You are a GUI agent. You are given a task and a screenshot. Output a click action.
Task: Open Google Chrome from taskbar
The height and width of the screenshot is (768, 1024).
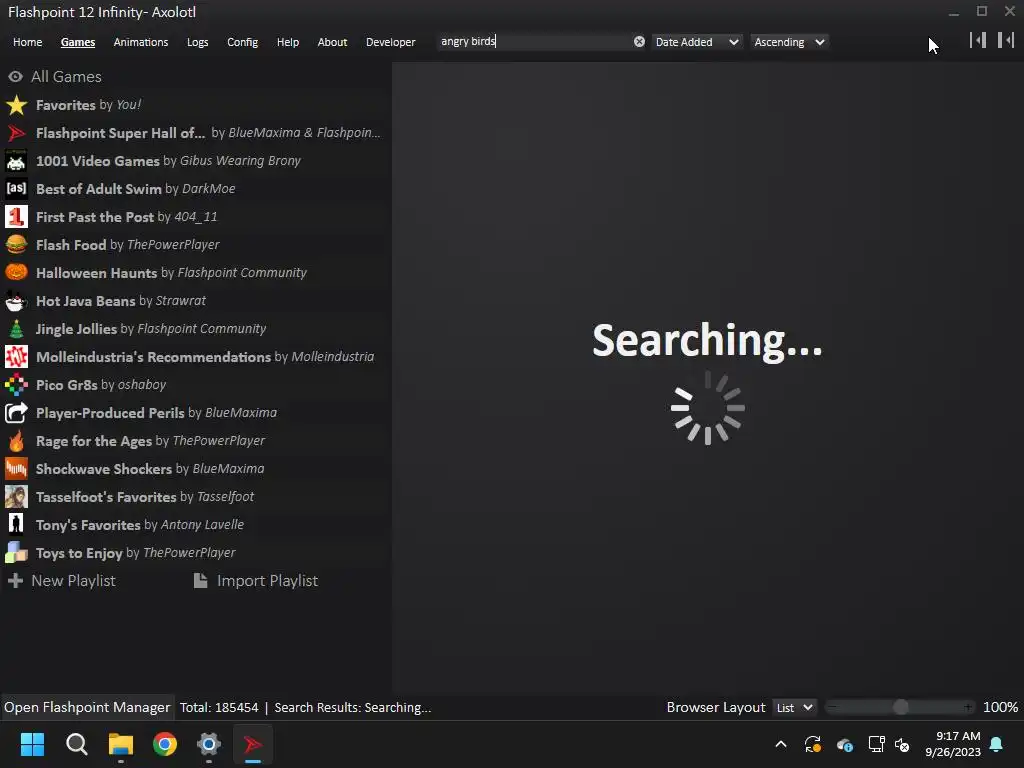tap(165, 744)
